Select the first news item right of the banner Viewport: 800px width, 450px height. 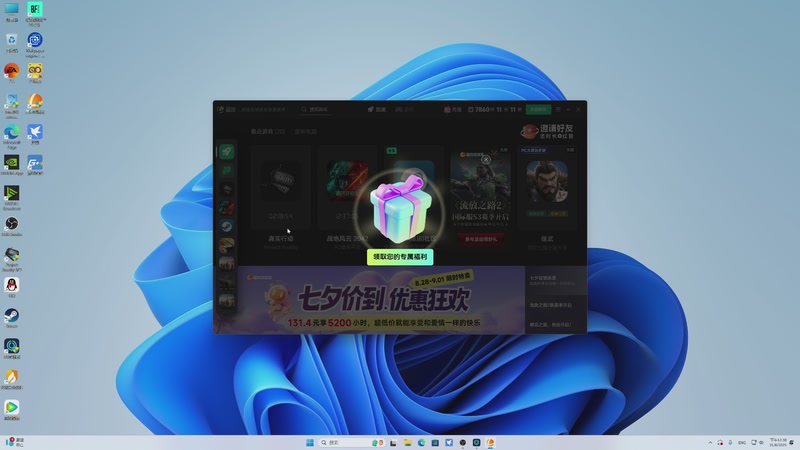[556, 281]
